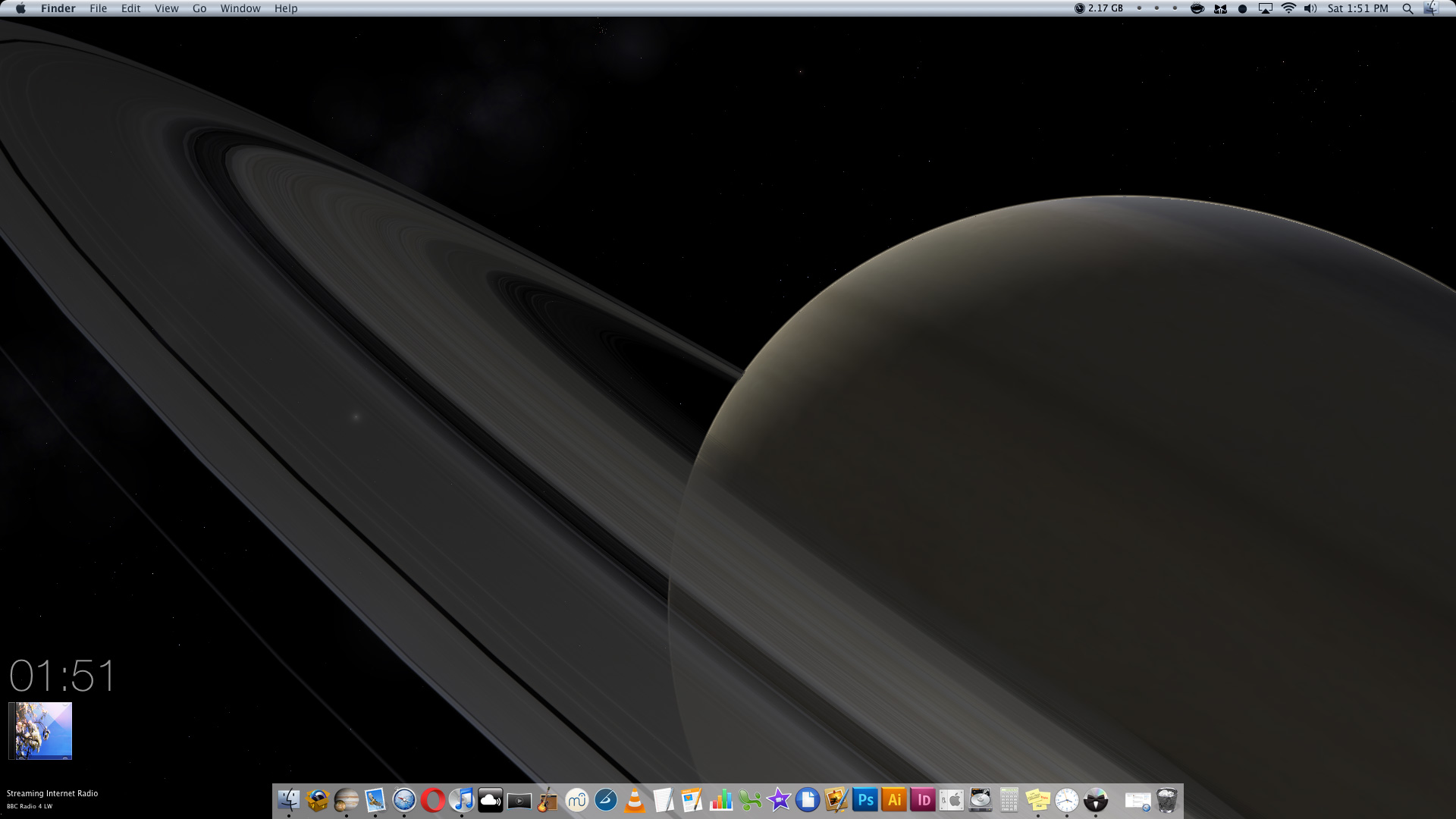
Task: Open Disk Utility from the Dock
Action: point(981,800)
